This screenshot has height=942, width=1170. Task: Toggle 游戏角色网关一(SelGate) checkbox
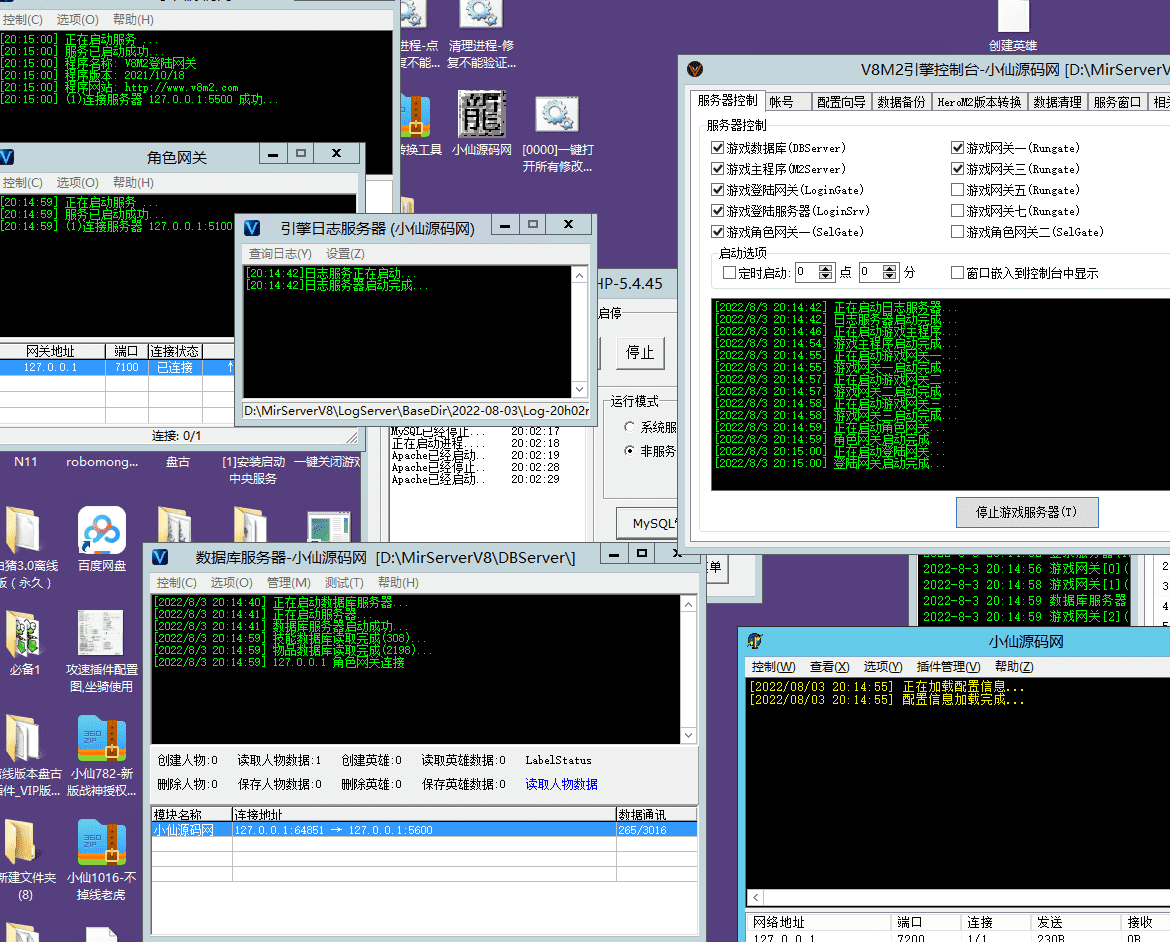718,231
